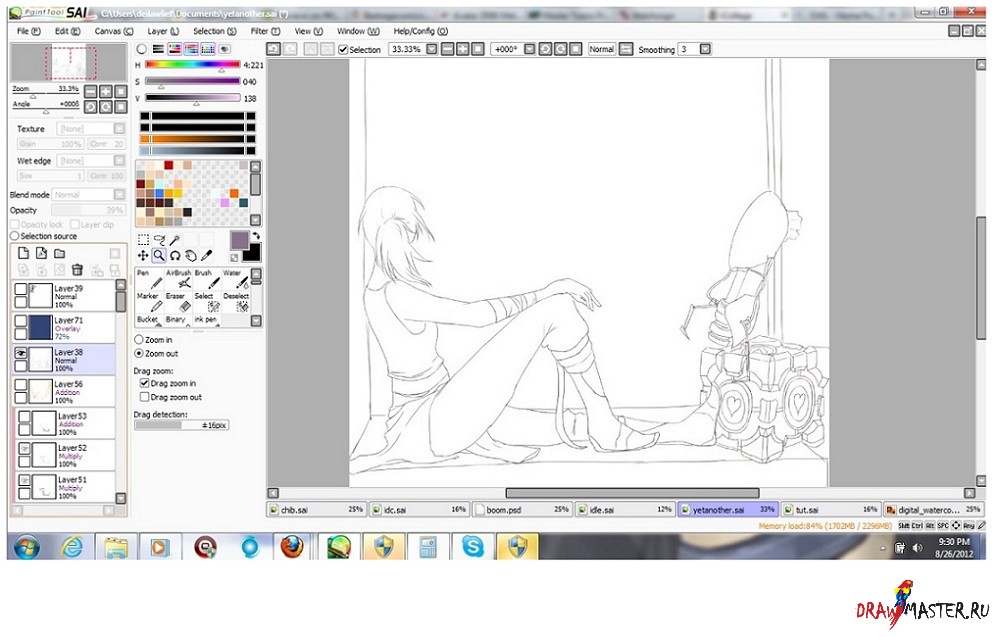The height and width of the screenshot is (637, 997).
Task: Toggle the color mixer panel
Action: point(191,49)
